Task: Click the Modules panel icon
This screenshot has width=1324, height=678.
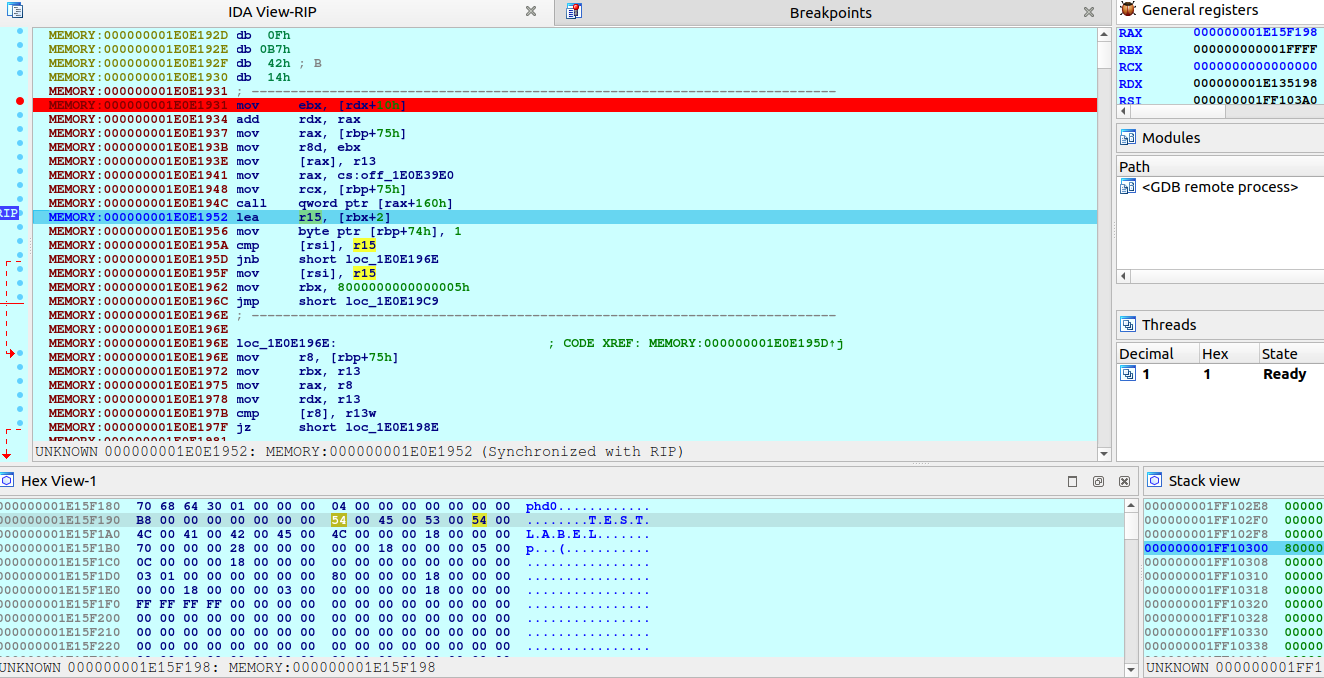Action: [x=1128, y=138]
